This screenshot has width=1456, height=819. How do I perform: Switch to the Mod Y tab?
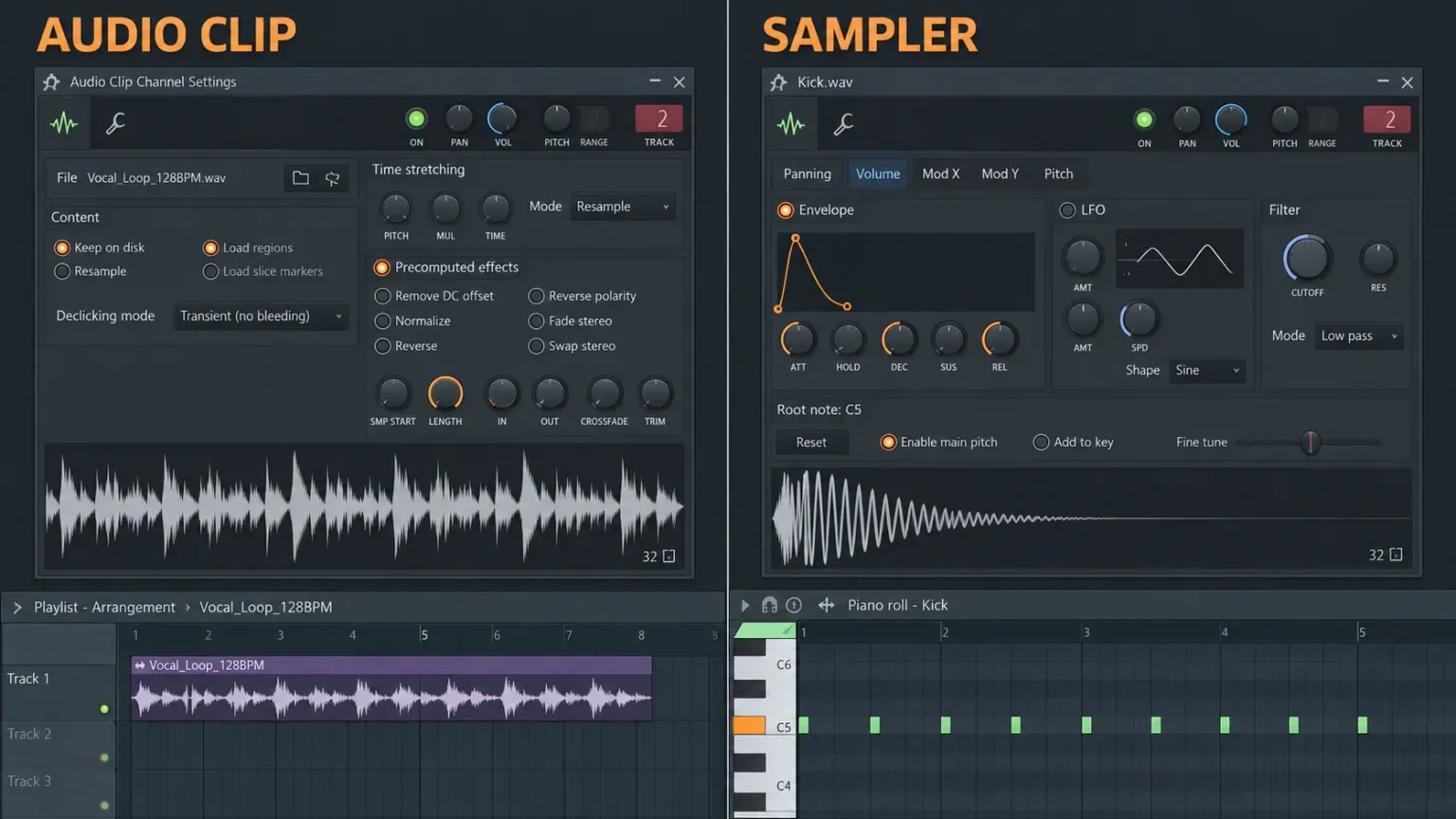pos(1000,173)
